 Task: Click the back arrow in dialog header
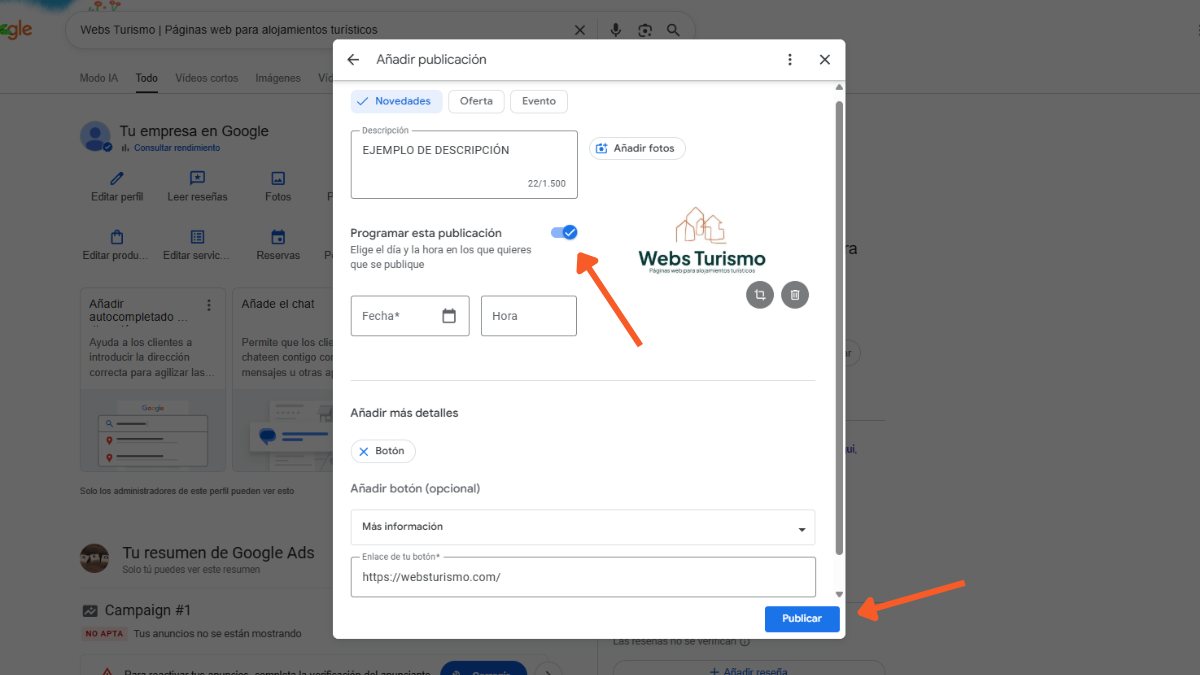click(353, 60)
